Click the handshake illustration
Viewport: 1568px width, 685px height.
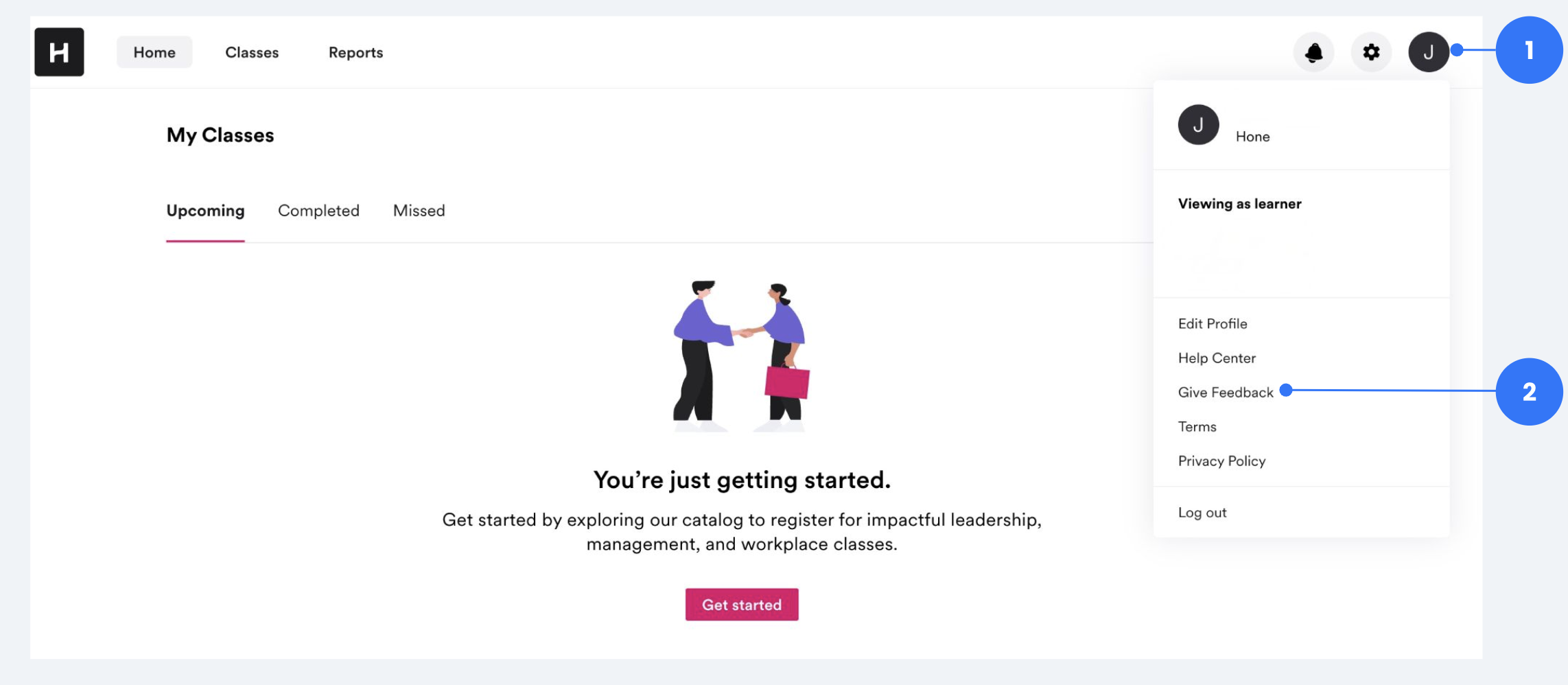[x=741, y=353]
